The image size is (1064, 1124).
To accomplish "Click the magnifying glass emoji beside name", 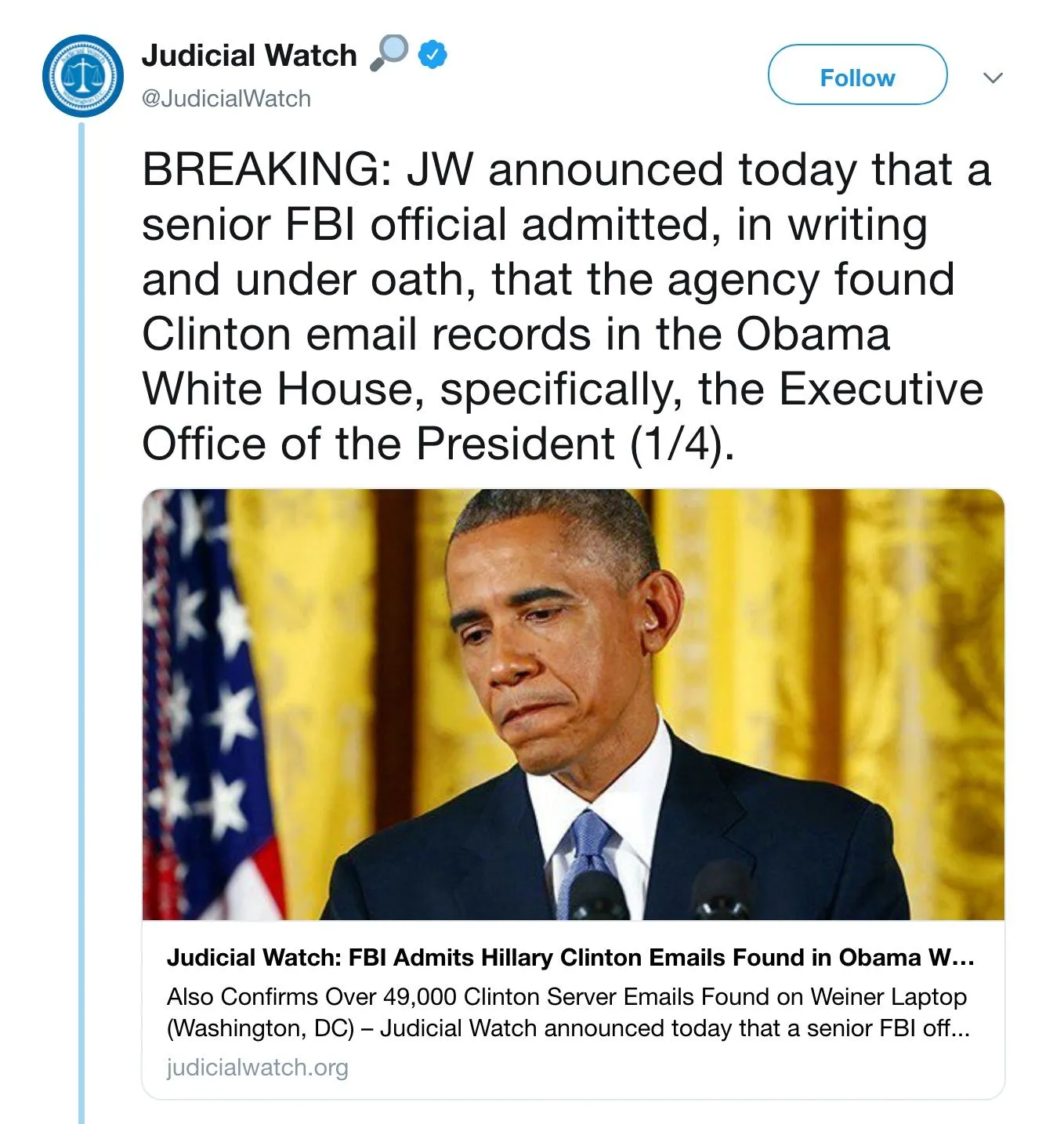I will 389,53.
